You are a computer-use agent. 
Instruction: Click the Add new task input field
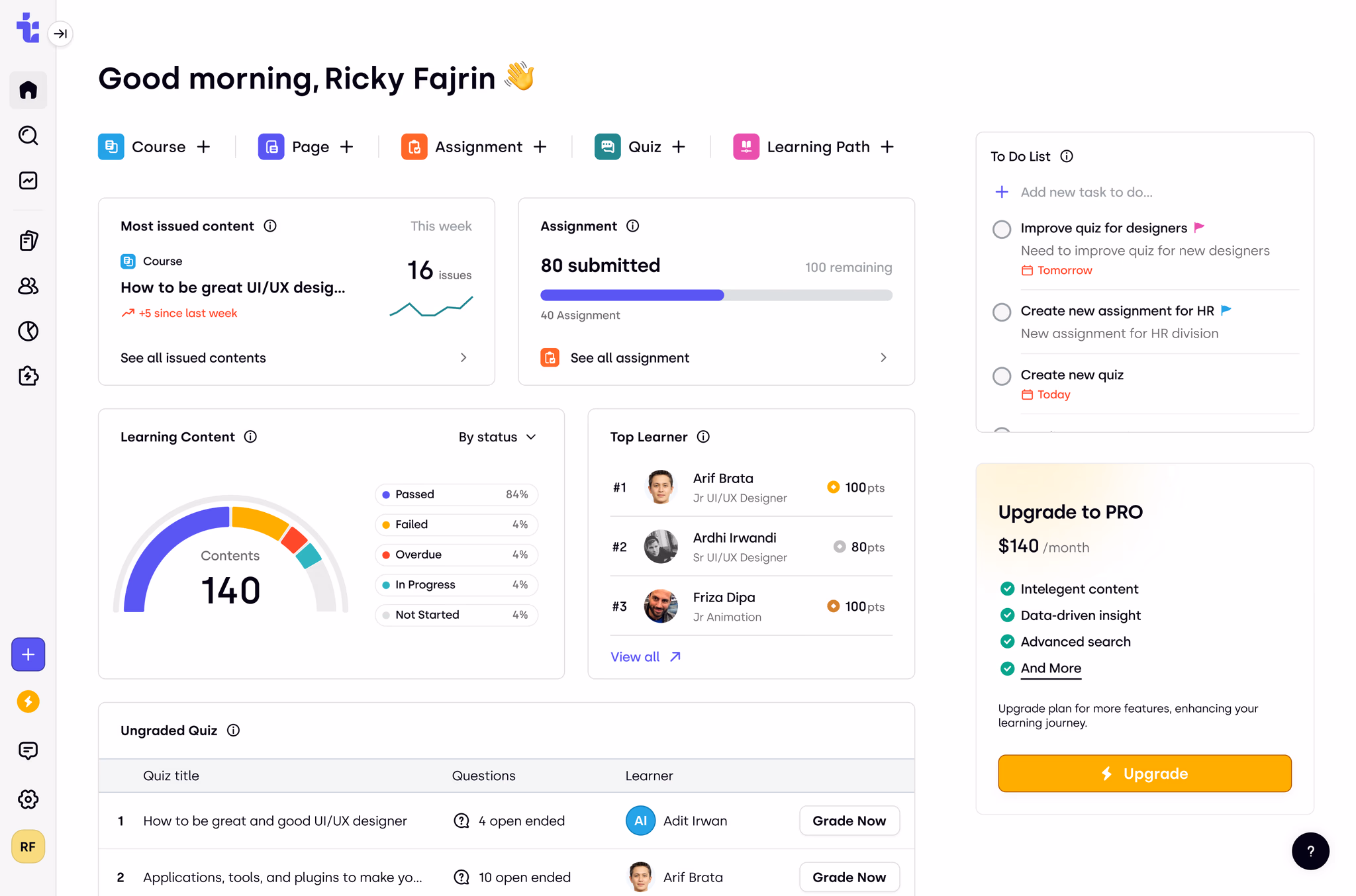pos(1086,192)
